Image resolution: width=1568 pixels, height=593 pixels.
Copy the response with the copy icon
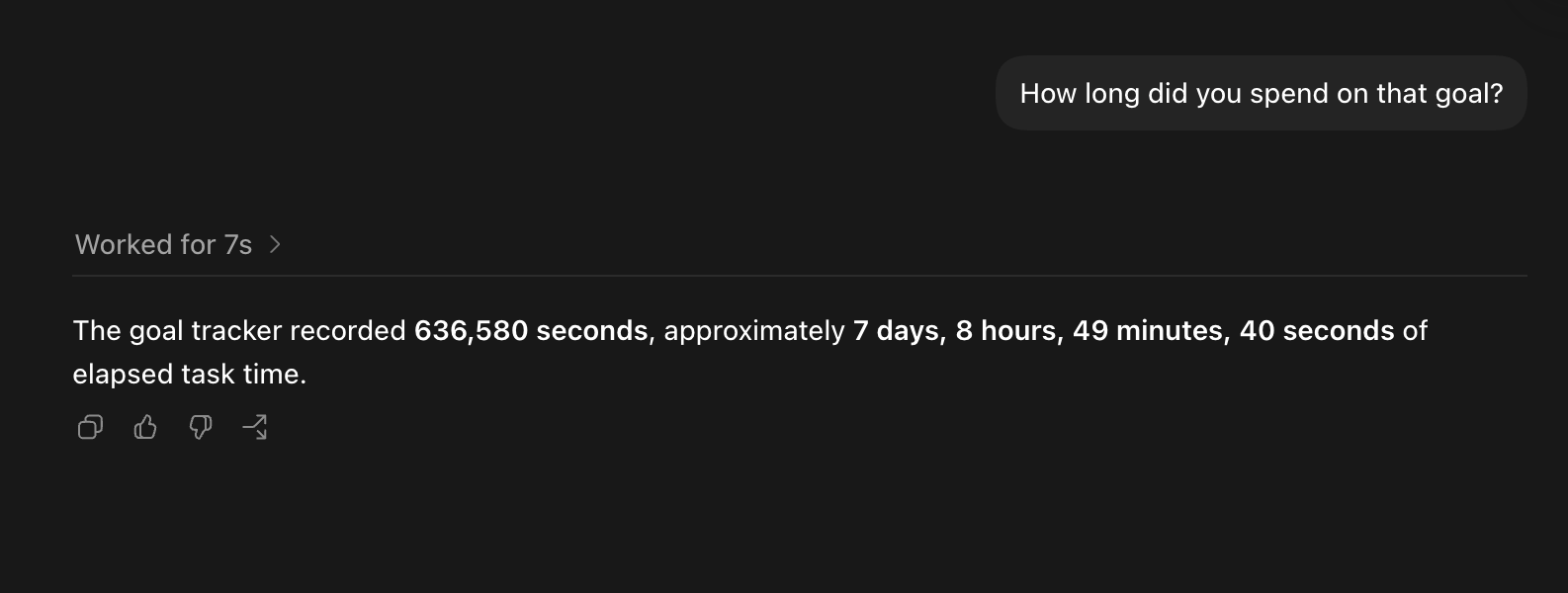pyautogui.click(x=90, y=427)
